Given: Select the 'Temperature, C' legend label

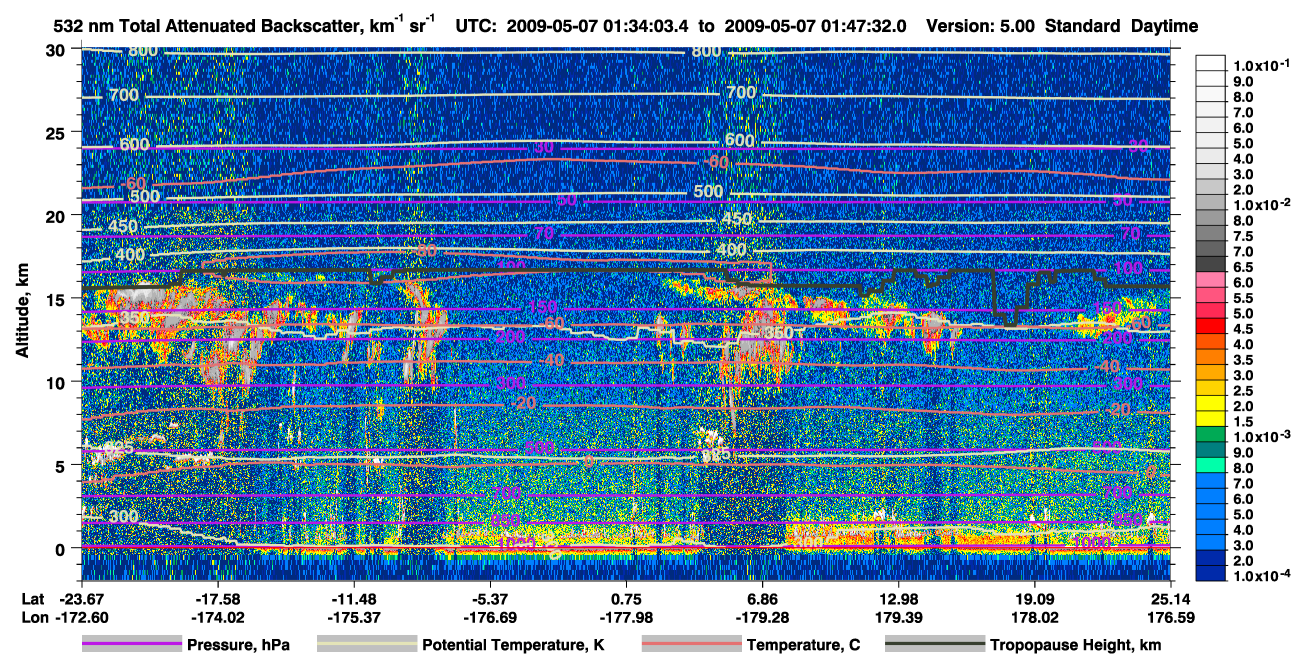Looking at the screenshot, I should pos(802,646).
